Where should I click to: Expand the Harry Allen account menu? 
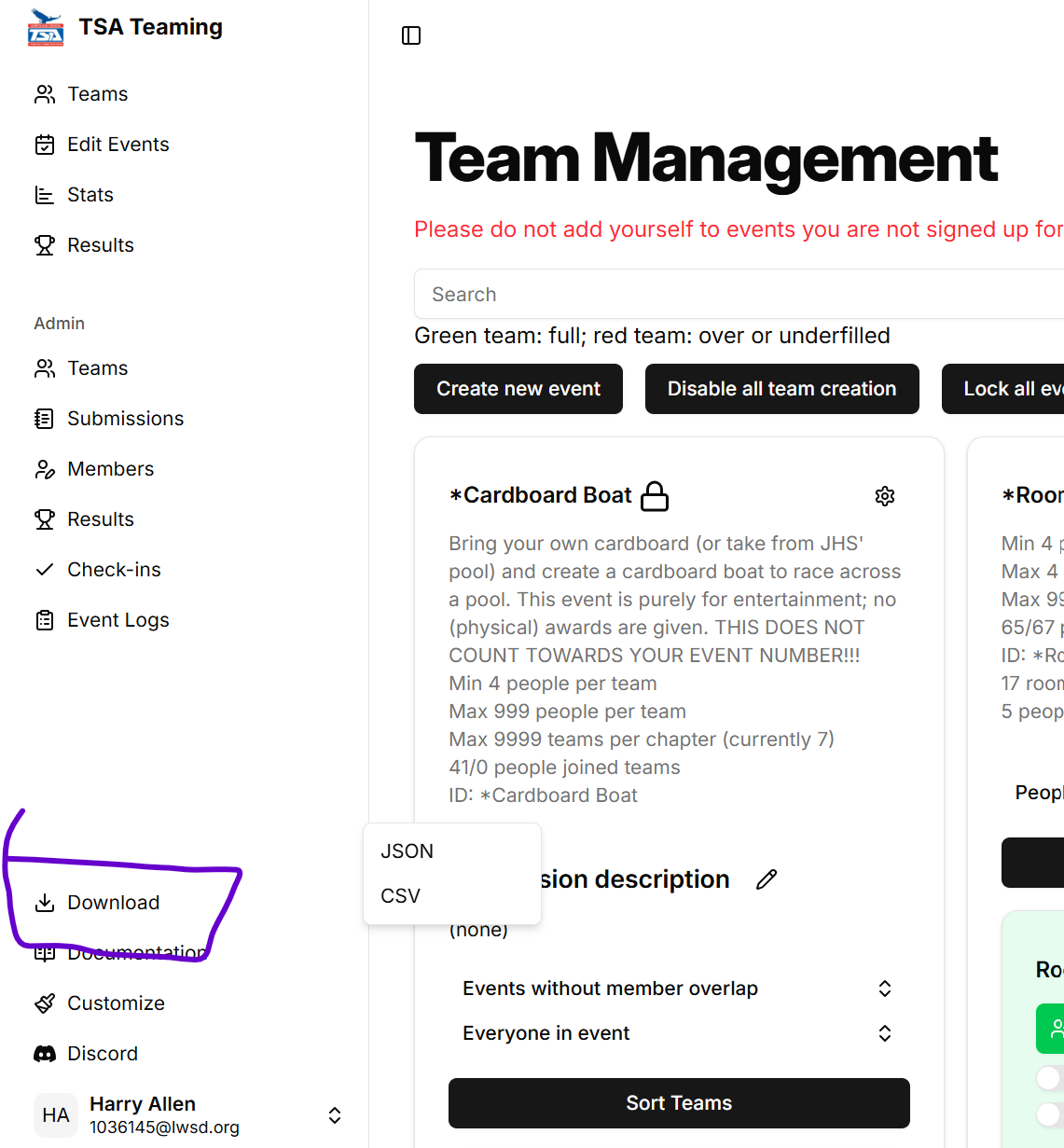(x=334, y=1115)
